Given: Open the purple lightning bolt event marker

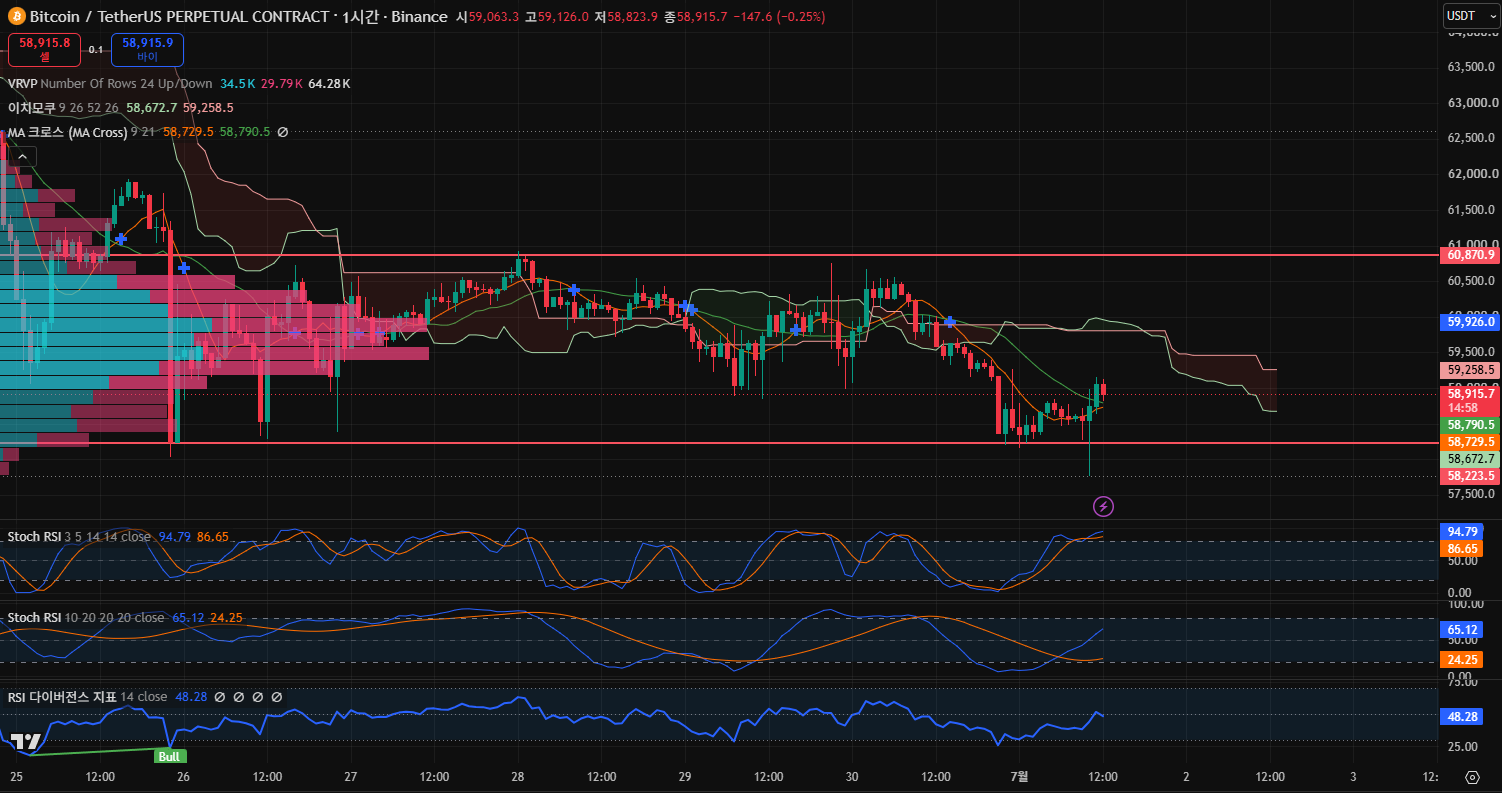Looking at the screenshot, I should coord(1103,506).
